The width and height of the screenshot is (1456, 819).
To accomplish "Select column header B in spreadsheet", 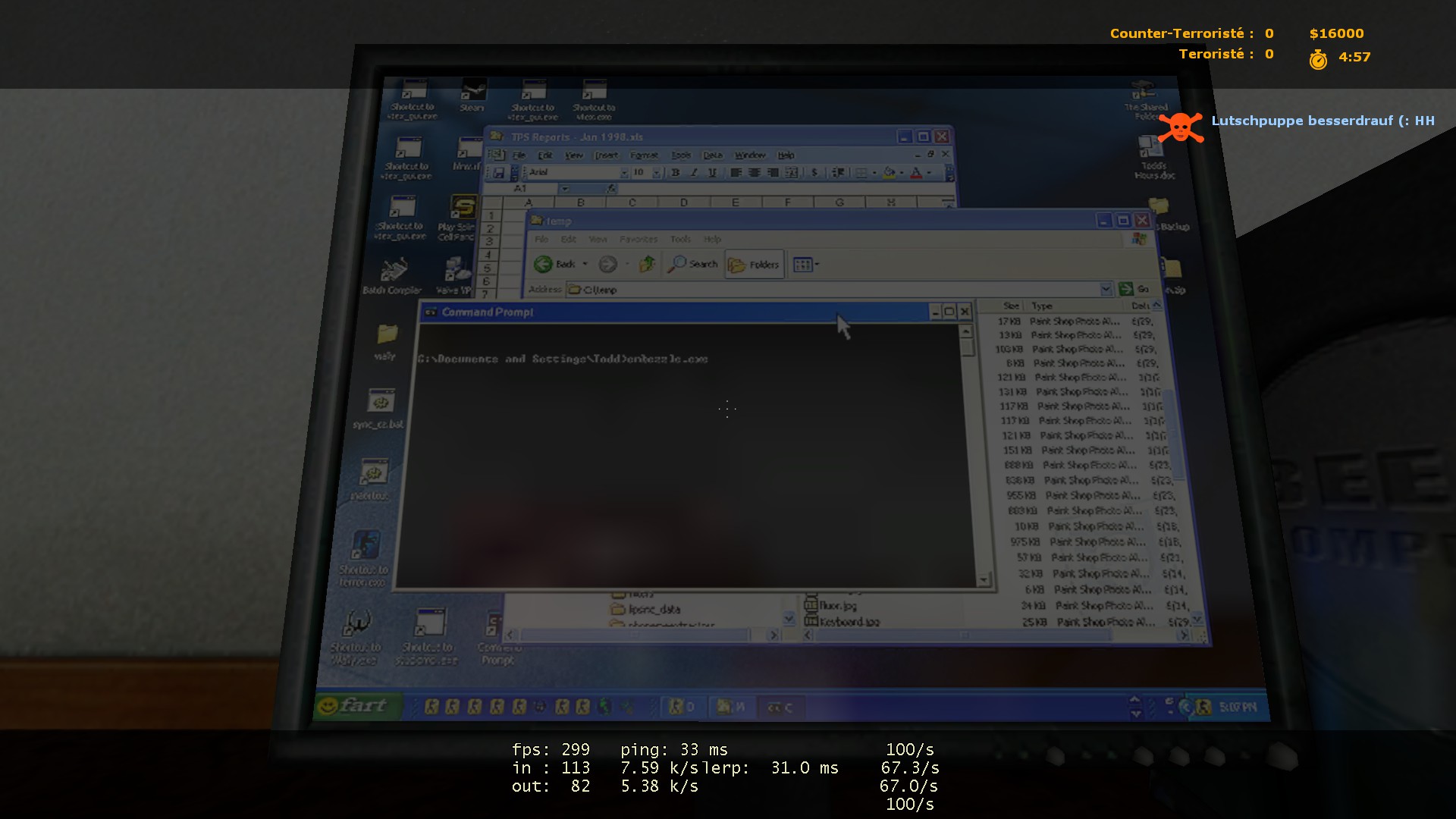I will click(x=580, y=202).
